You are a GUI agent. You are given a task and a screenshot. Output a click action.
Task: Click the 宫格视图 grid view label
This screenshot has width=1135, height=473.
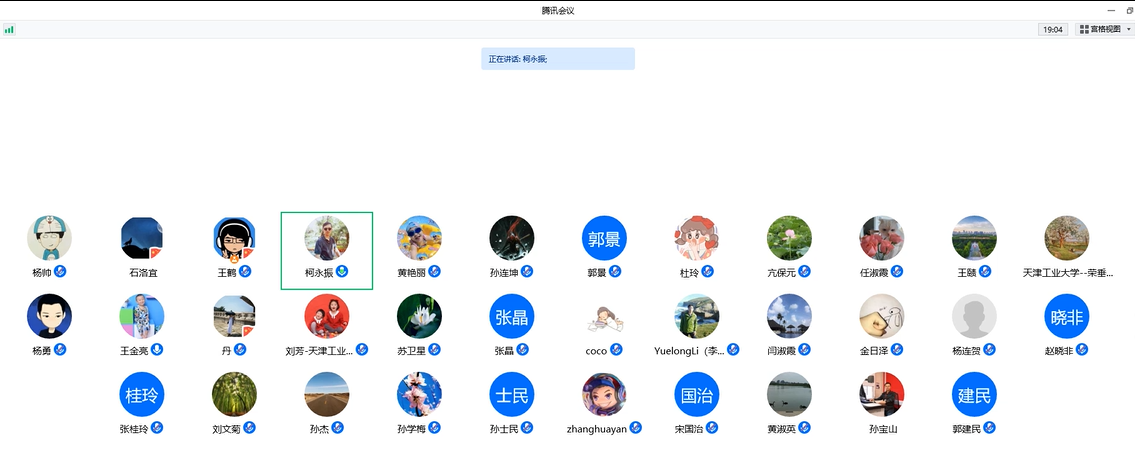tap(1105, 30)
